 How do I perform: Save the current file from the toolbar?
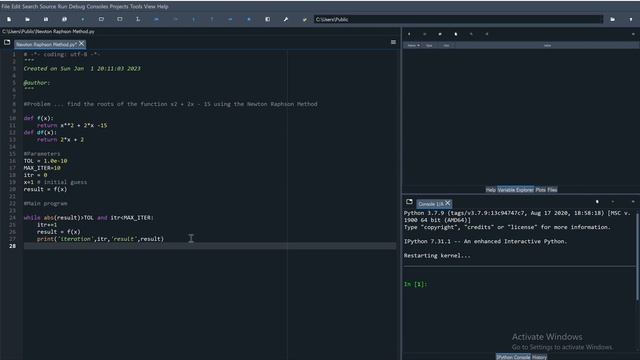point(46,19)
